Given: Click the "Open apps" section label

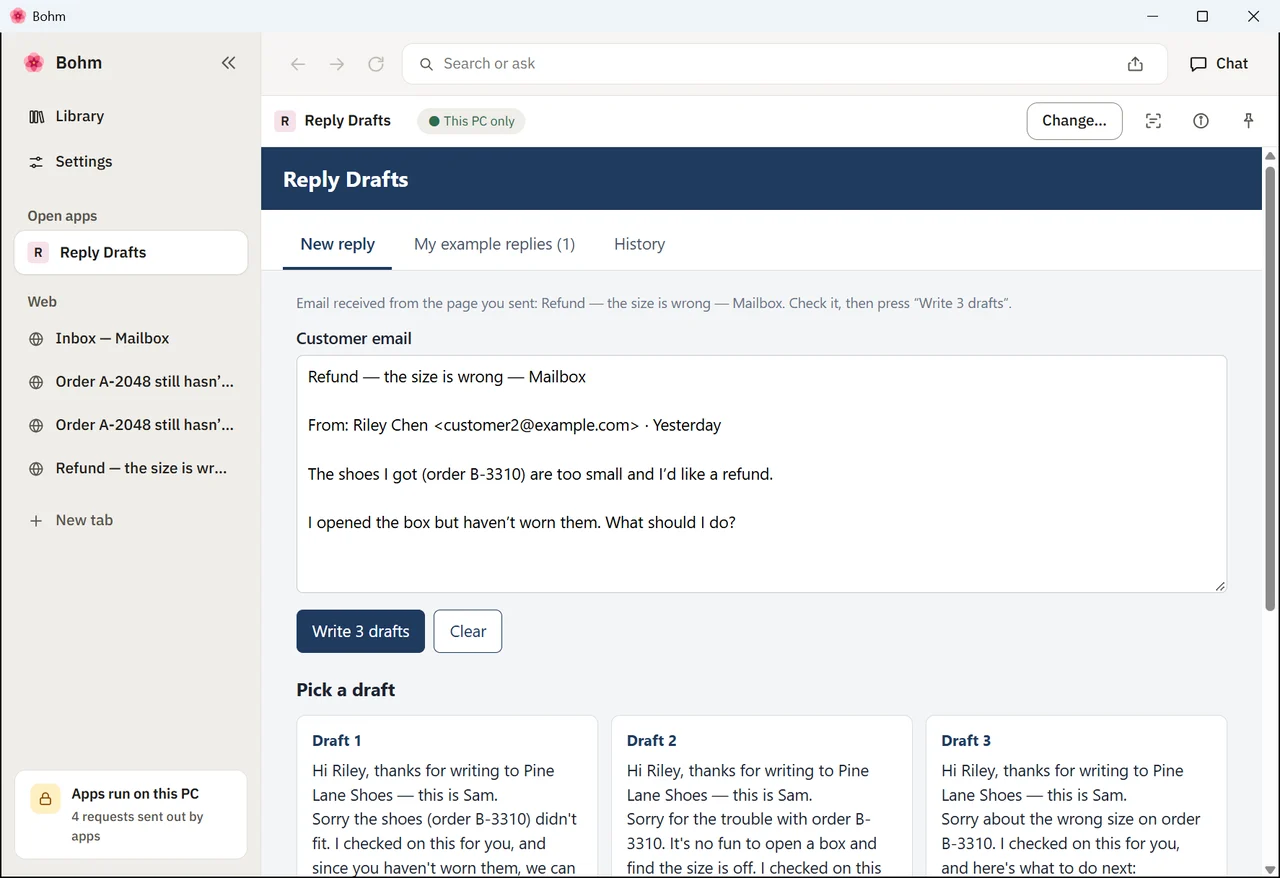Looking at the screenshot, I should (62, 216).
